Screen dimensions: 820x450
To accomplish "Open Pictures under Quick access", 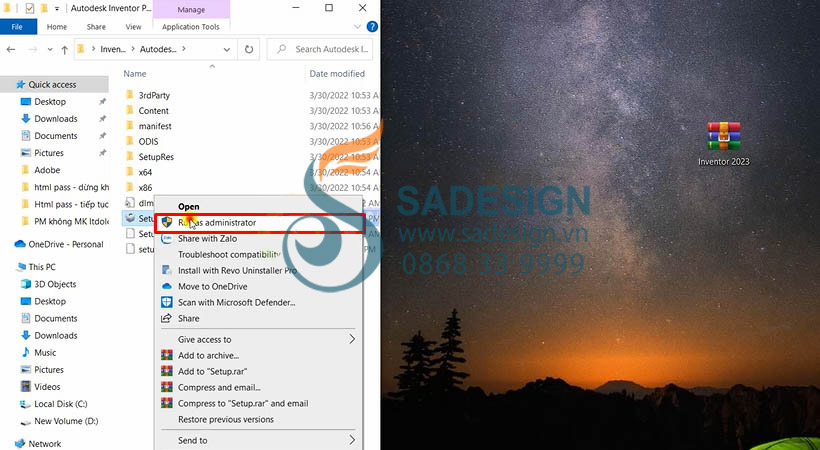I will (49, 153).
